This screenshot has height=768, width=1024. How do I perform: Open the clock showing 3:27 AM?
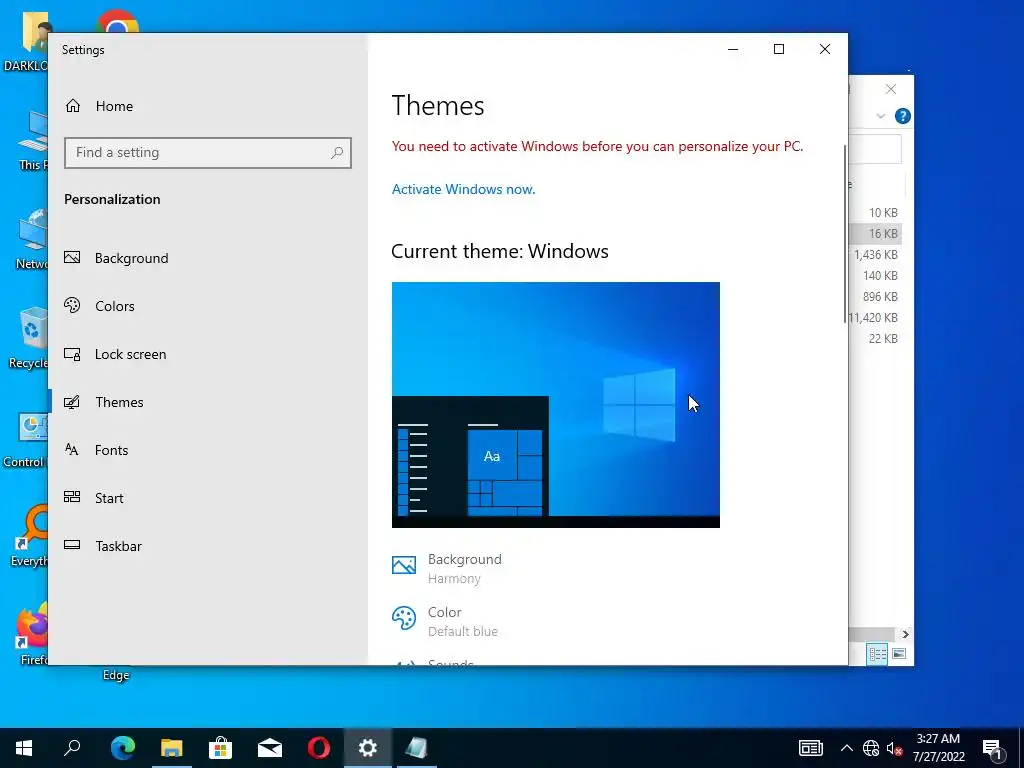[938, 748]
